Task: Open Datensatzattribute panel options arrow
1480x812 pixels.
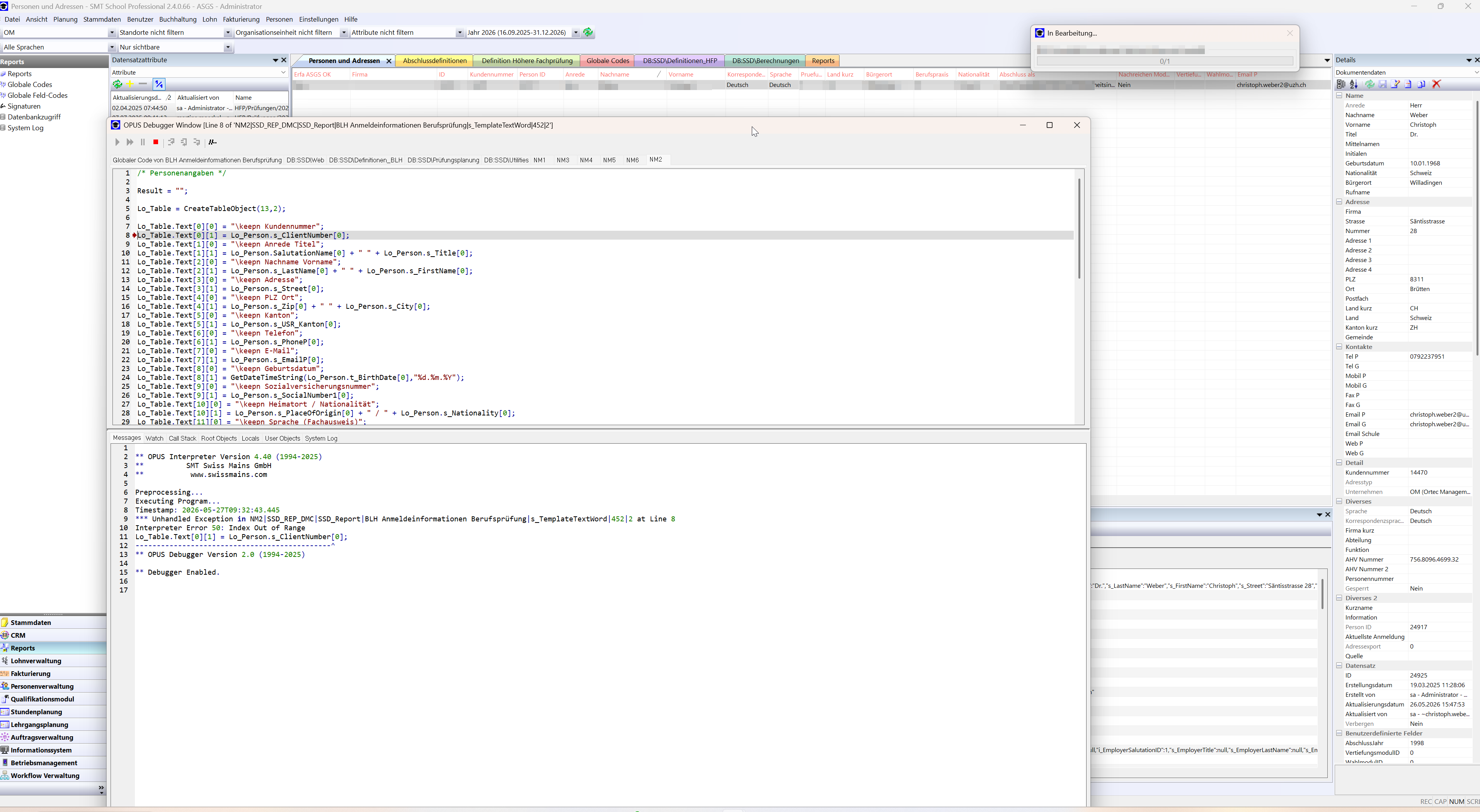Action: pyautogui.click(x=275, y=60)
